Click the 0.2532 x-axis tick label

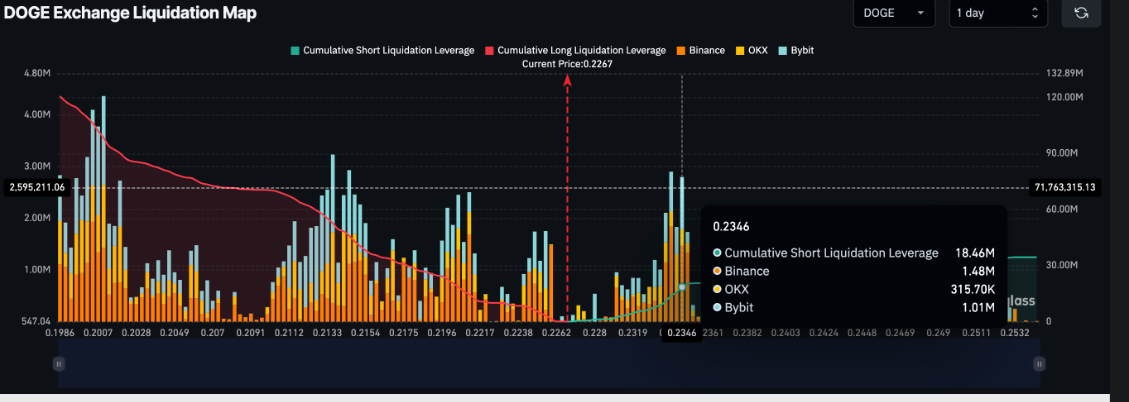[1015, 333]
